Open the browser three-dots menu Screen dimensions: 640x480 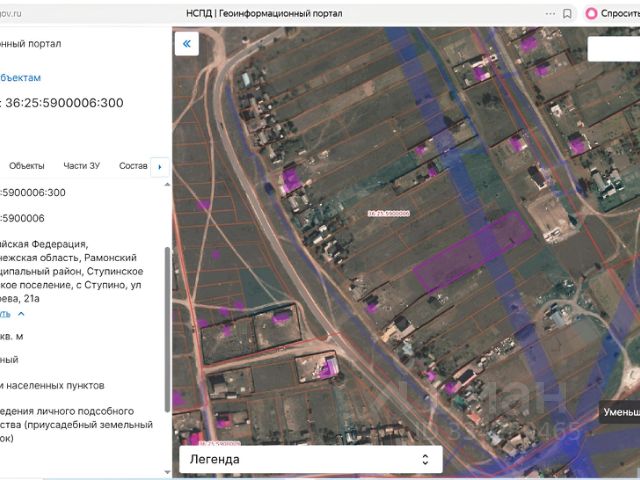[550, 14]
